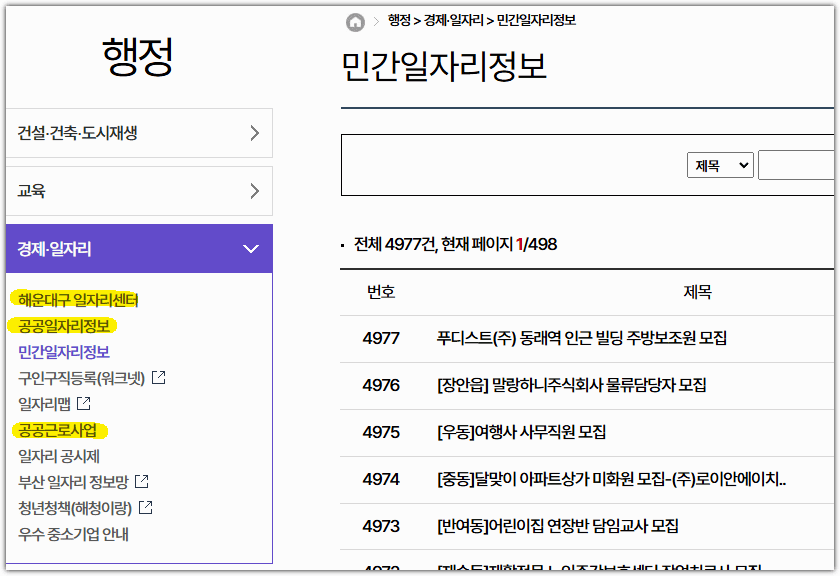Viewport: 840px width, 576px height.
Task: Open 공공근로사업 submenu link
Action: [x=57, y=430]
